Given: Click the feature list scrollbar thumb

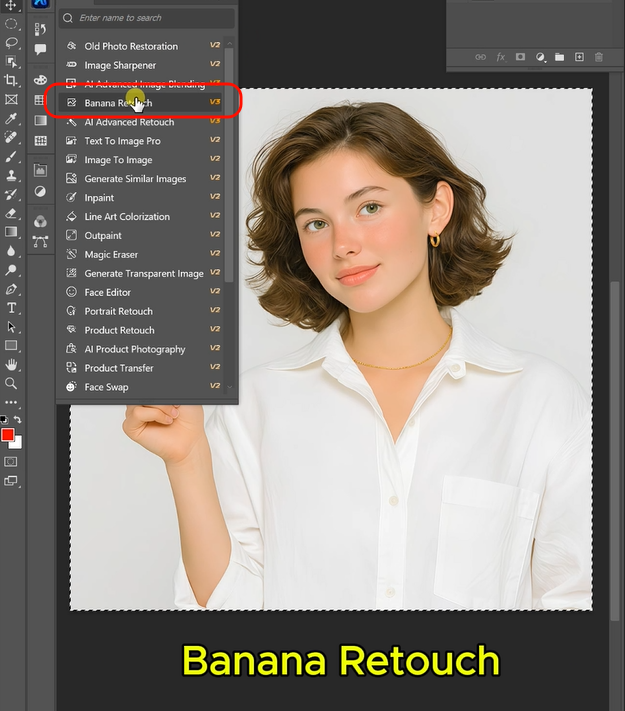Looking at the screenshot, I should tap(229, 166).
